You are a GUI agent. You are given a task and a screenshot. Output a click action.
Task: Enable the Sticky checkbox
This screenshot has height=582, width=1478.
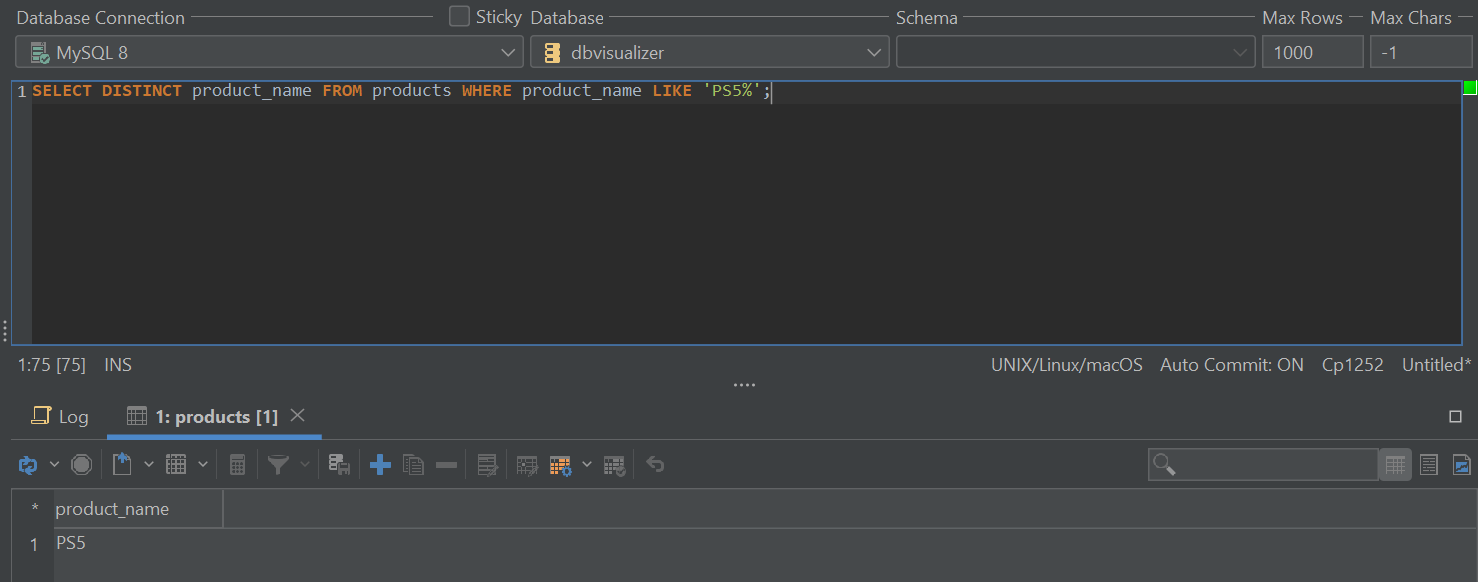pyautogui.click(x=456, y=16)
